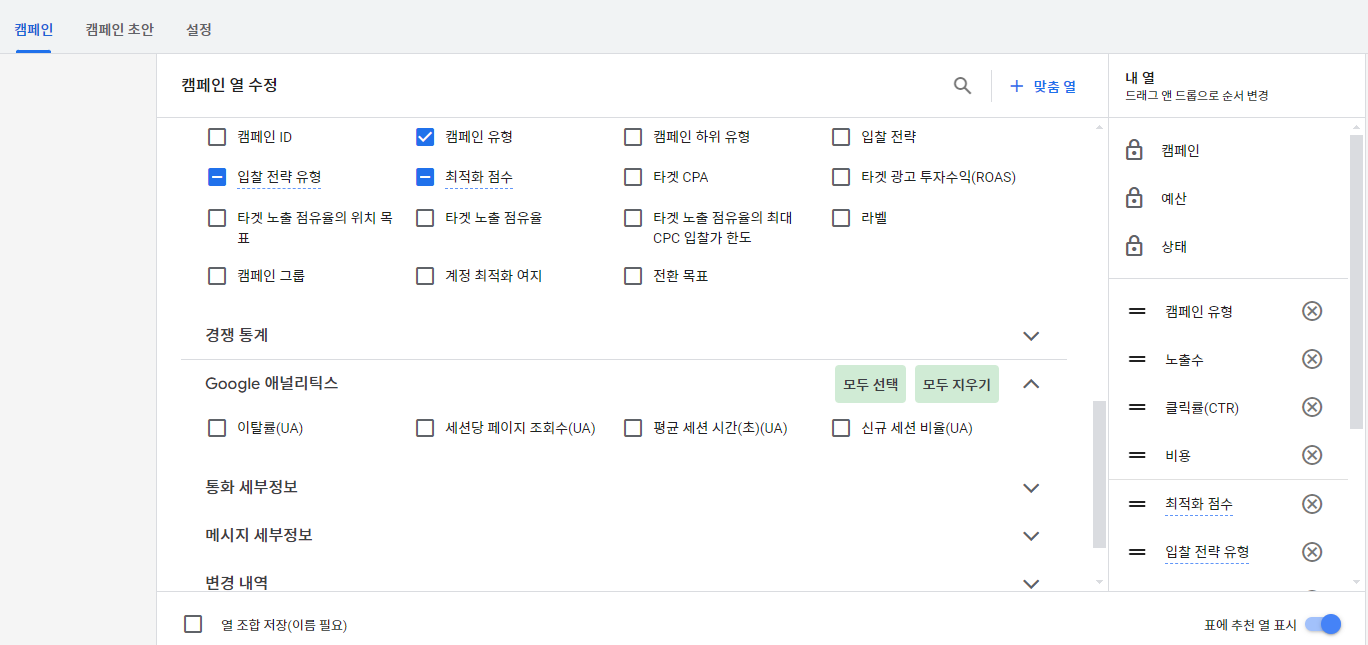
Task: Click 모두 선택 button
Action: 870,384
